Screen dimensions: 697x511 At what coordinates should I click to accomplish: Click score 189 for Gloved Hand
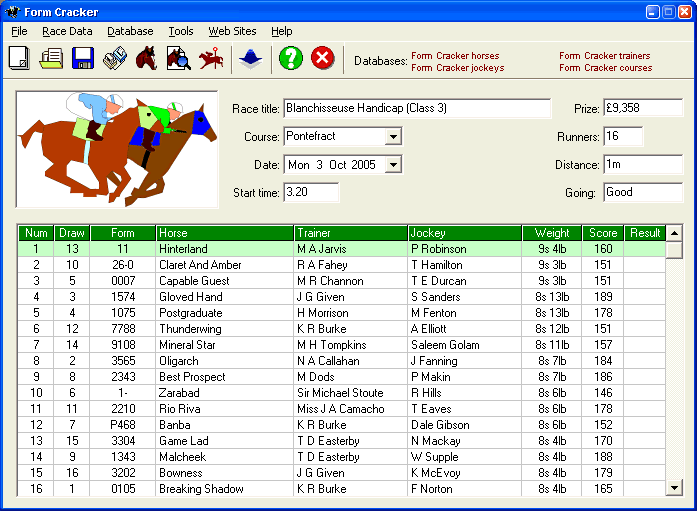pyautogui.click(x=603, y=297)
